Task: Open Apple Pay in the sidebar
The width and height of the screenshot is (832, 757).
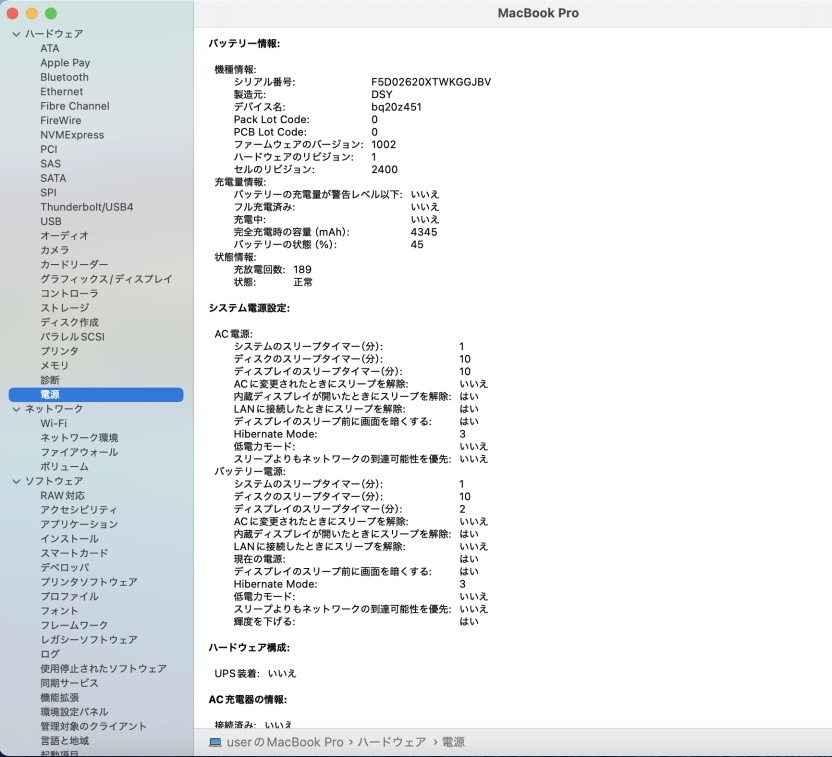Action: 65,63
